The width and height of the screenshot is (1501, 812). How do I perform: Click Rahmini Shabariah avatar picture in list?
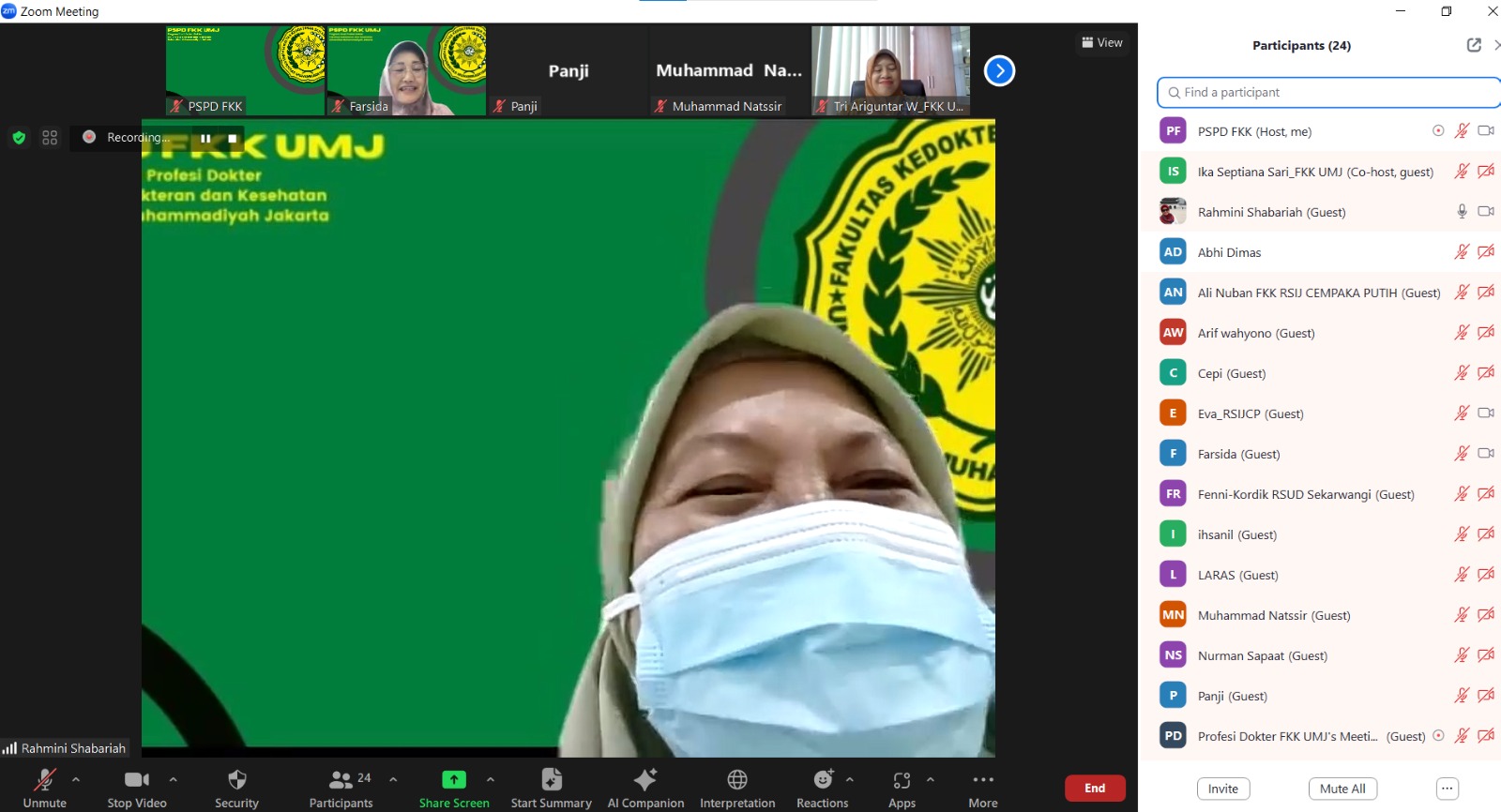1173,212
